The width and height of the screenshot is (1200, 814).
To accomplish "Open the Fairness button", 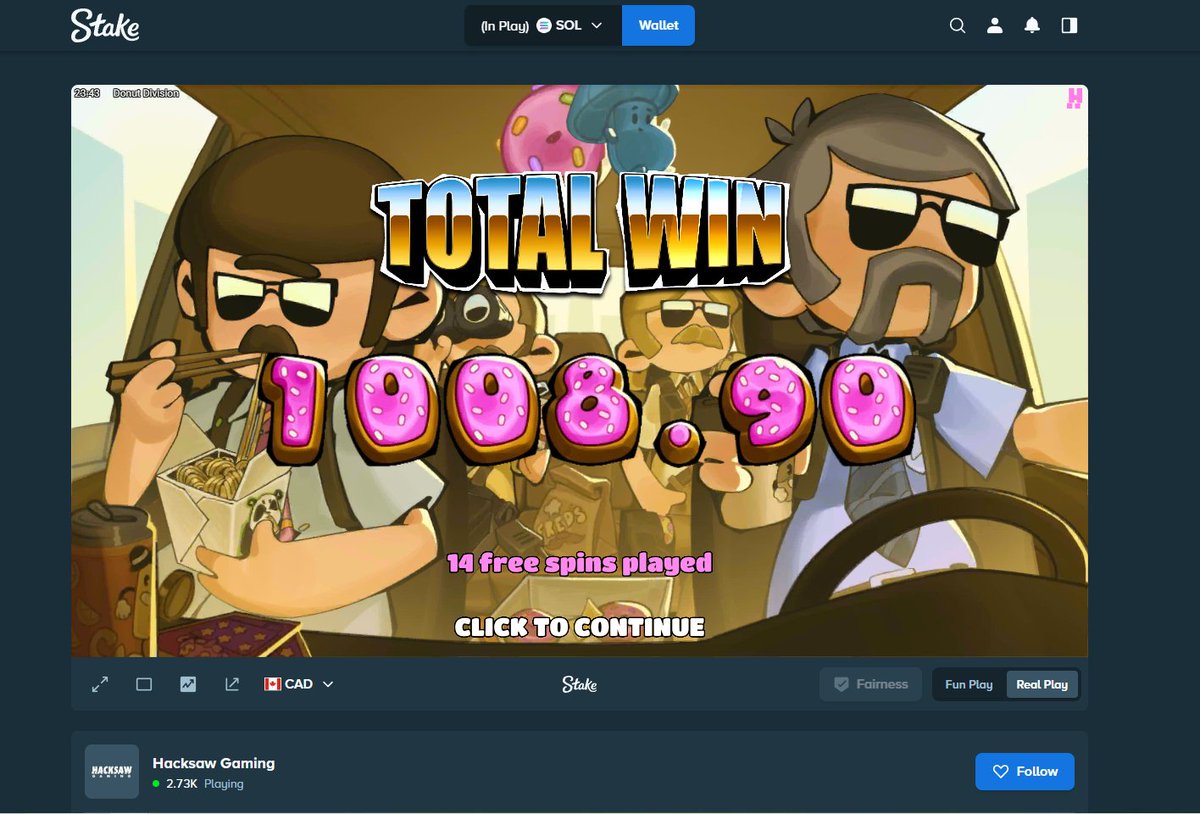I will 871,685.
